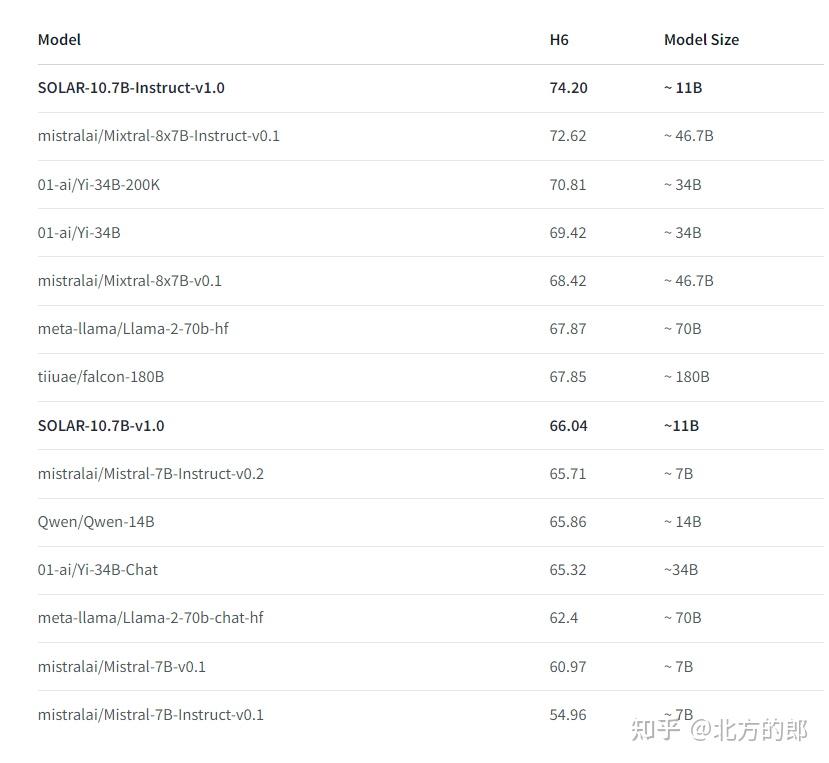The height and width of the screenshot is (763, 829).
Task: Click mistralai/Mistral-7B-Instruct-v0.1 model name
Action: [x=151, y=715]
